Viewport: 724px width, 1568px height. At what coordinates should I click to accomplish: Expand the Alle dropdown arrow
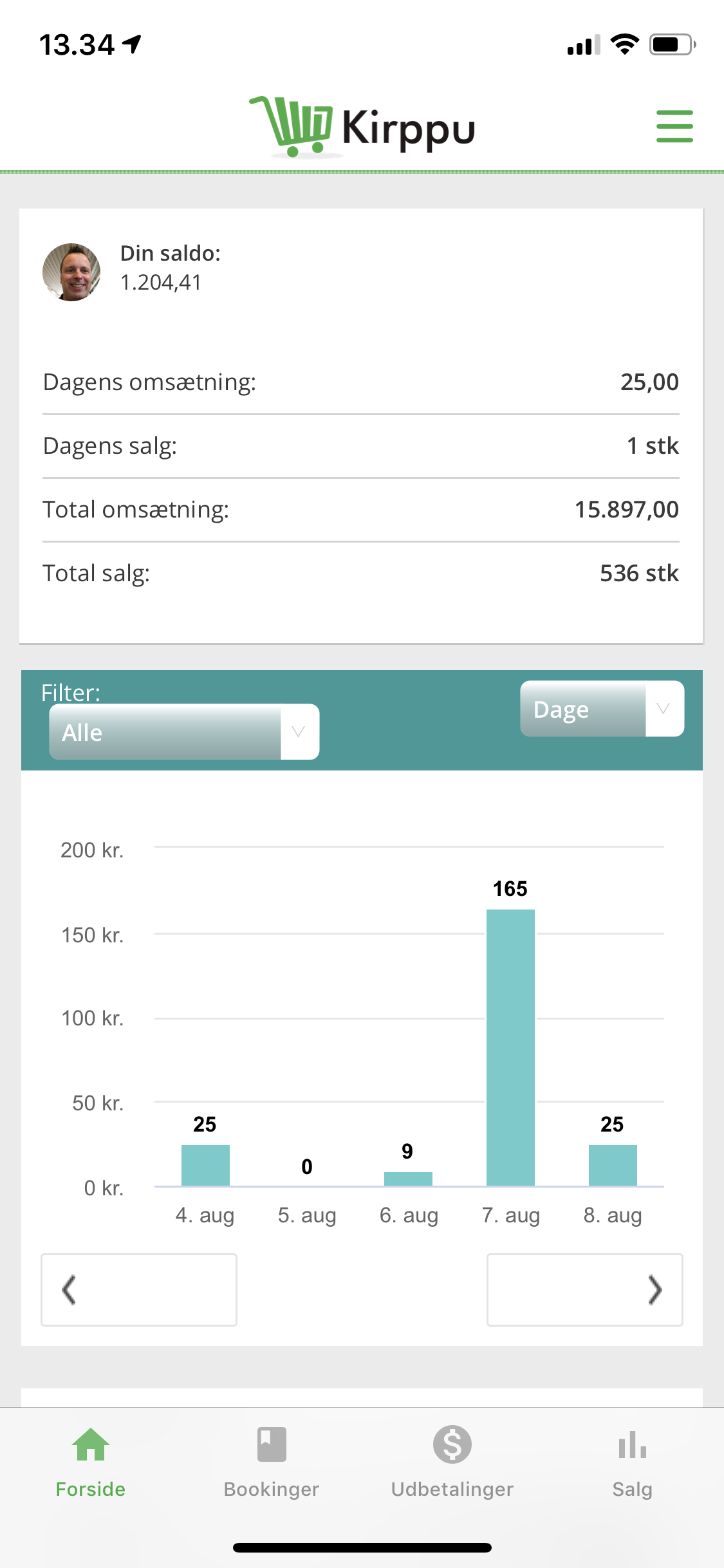click(299, 732)
